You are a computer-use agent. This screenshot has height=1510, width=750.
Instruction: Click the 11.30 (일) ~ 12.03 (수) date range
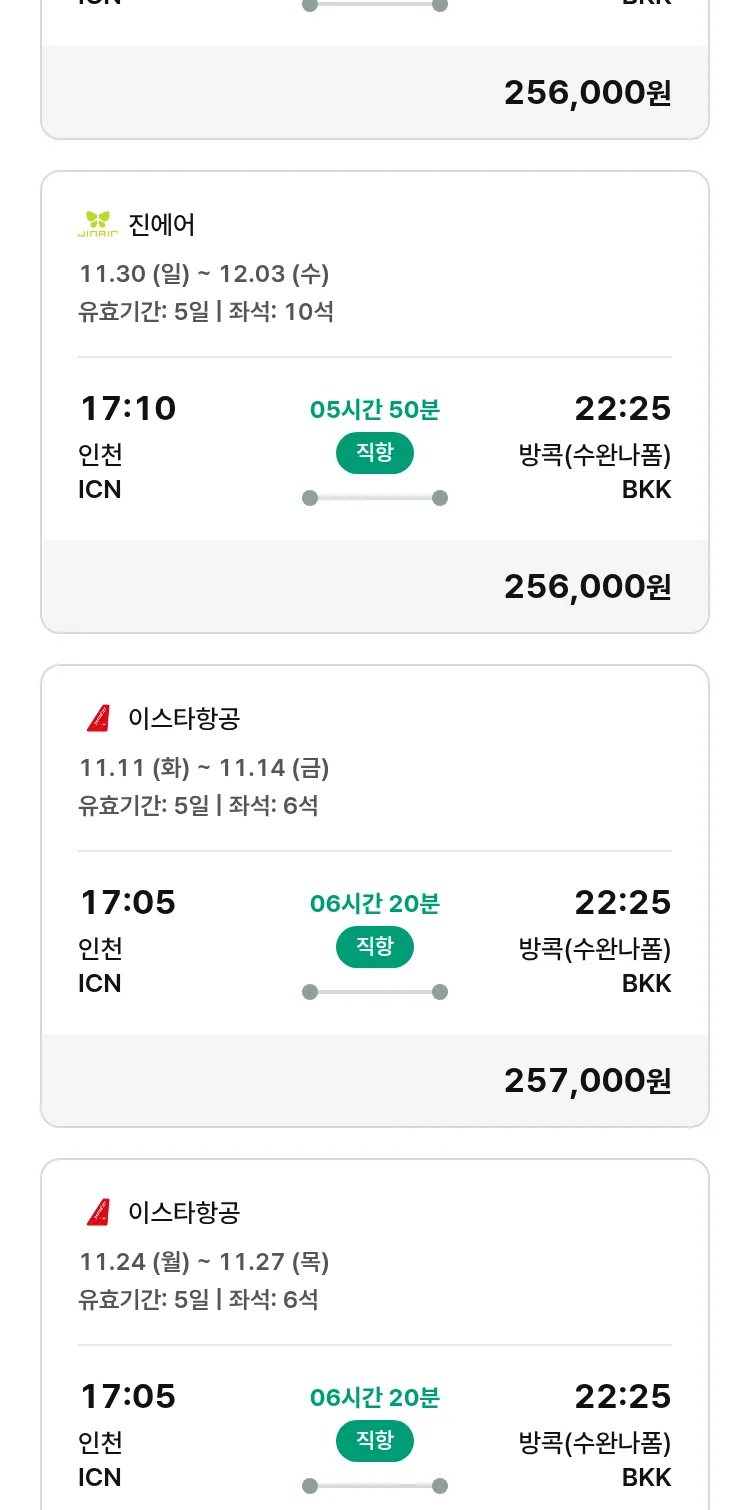click(204, 273)
